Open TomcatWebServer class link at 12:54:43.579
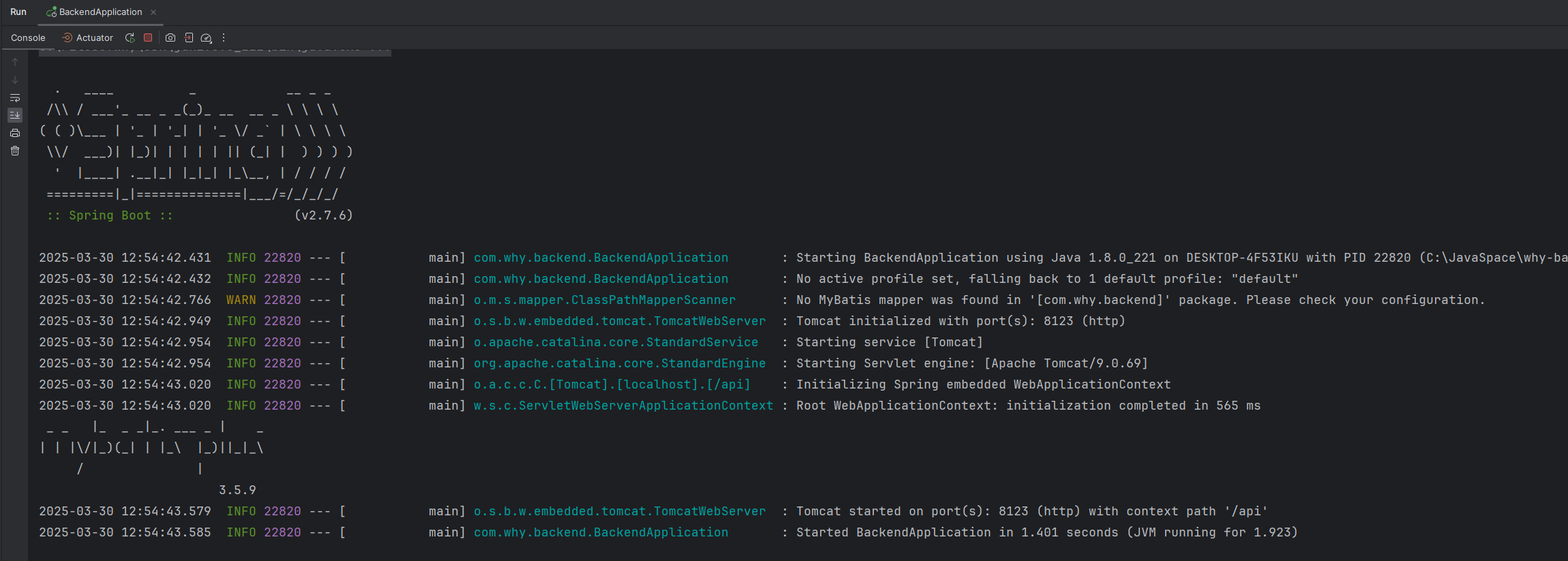Viewport: 1568px width, 561px height. click(620, 511)
